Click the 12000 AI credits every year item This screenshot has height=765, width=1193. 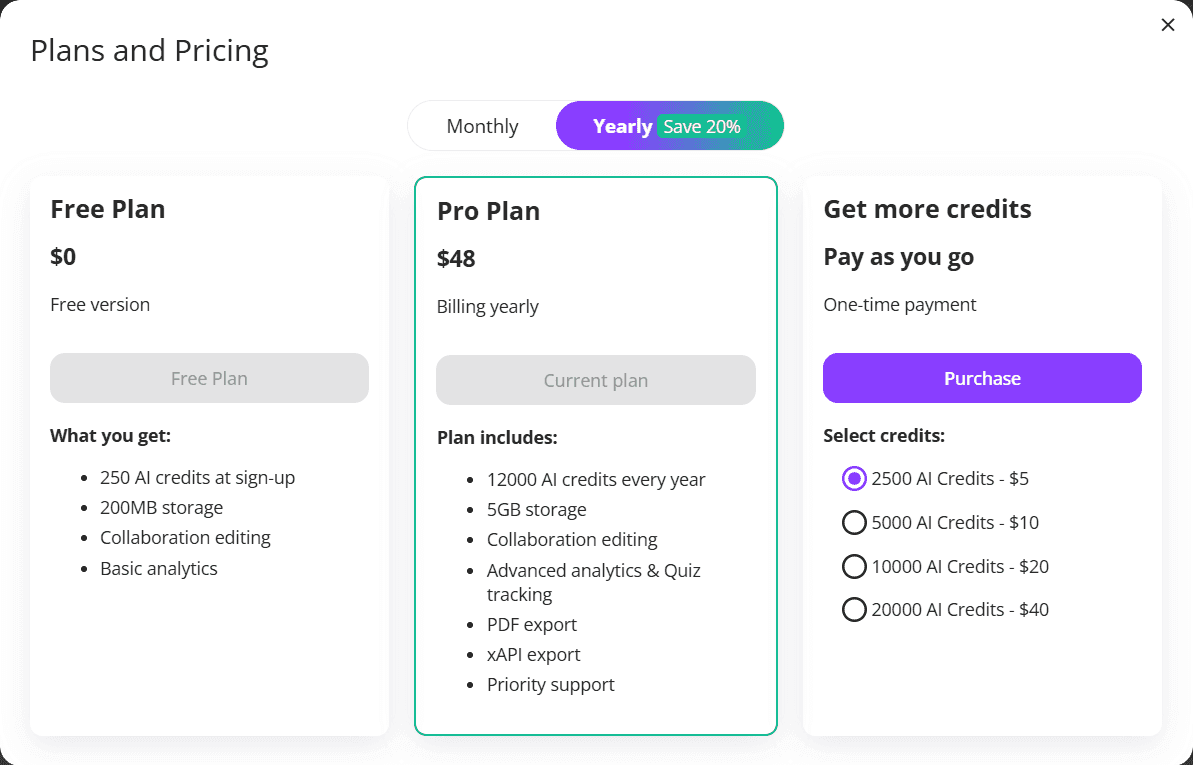click(x=596, y=480)
